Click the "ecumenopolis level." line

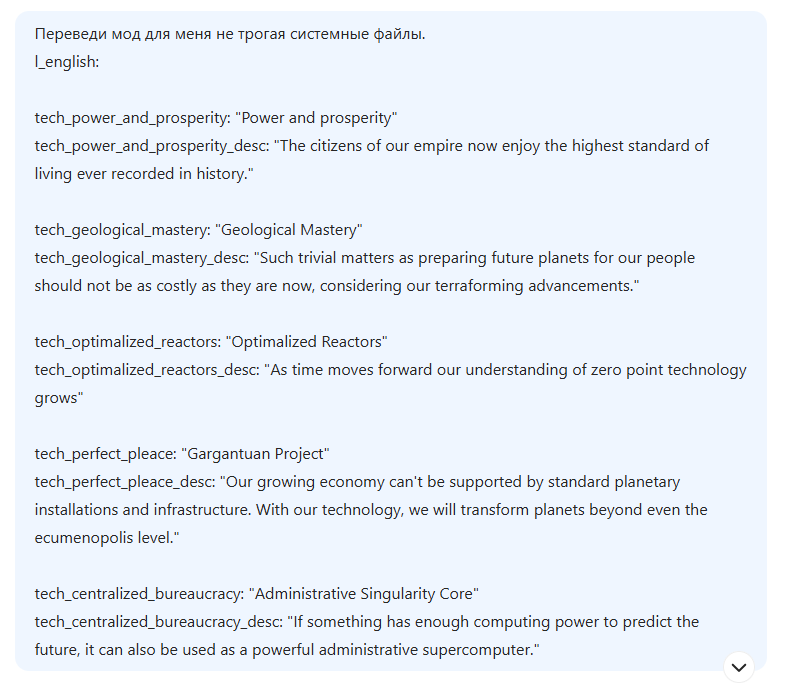coord(107,538)
